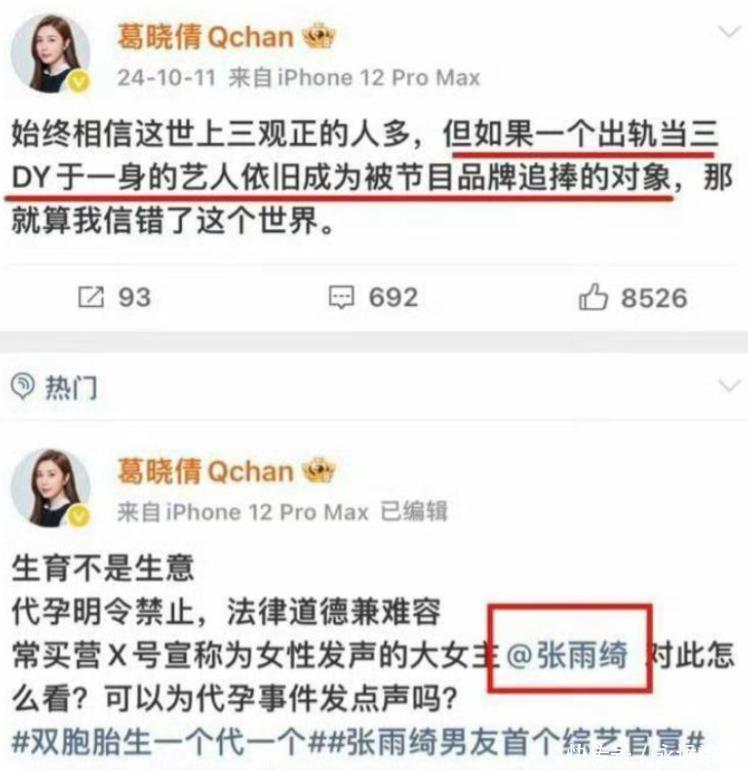Click the 热门 hot topic icon
The width and height of the screenshot is (748, 770).
coord(23,385)
